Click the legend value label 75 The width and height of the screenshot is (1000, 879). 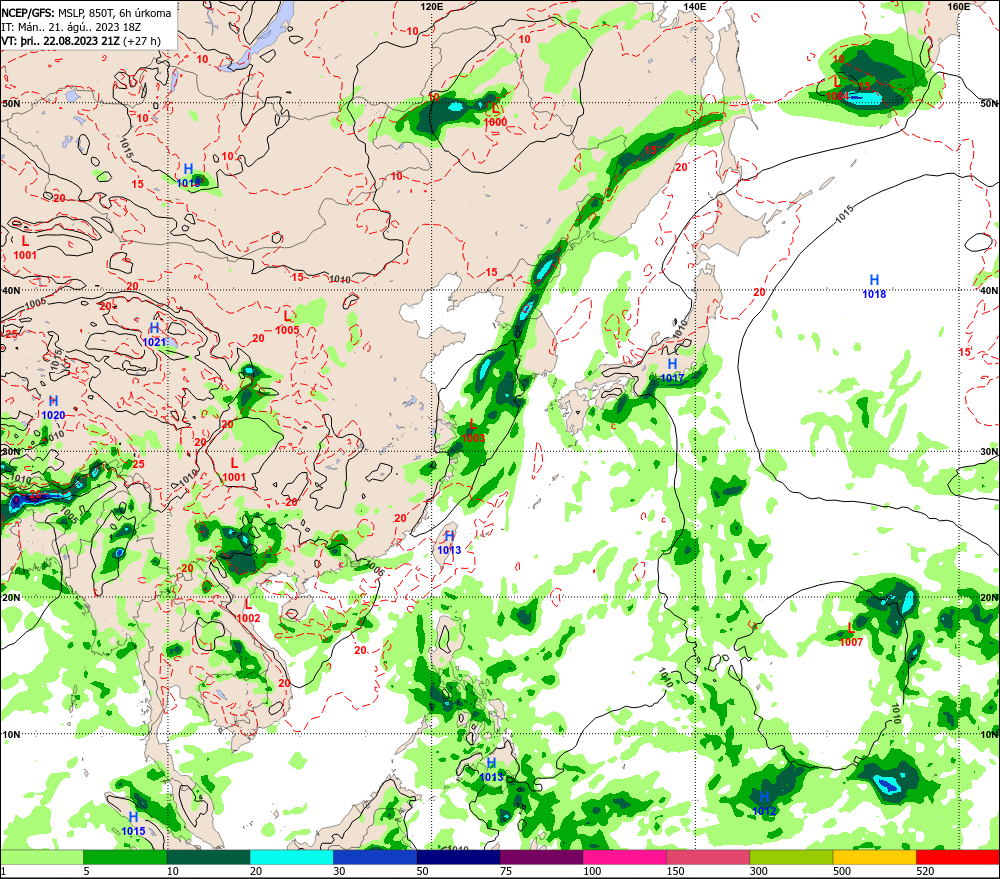(x=506, y=871)
